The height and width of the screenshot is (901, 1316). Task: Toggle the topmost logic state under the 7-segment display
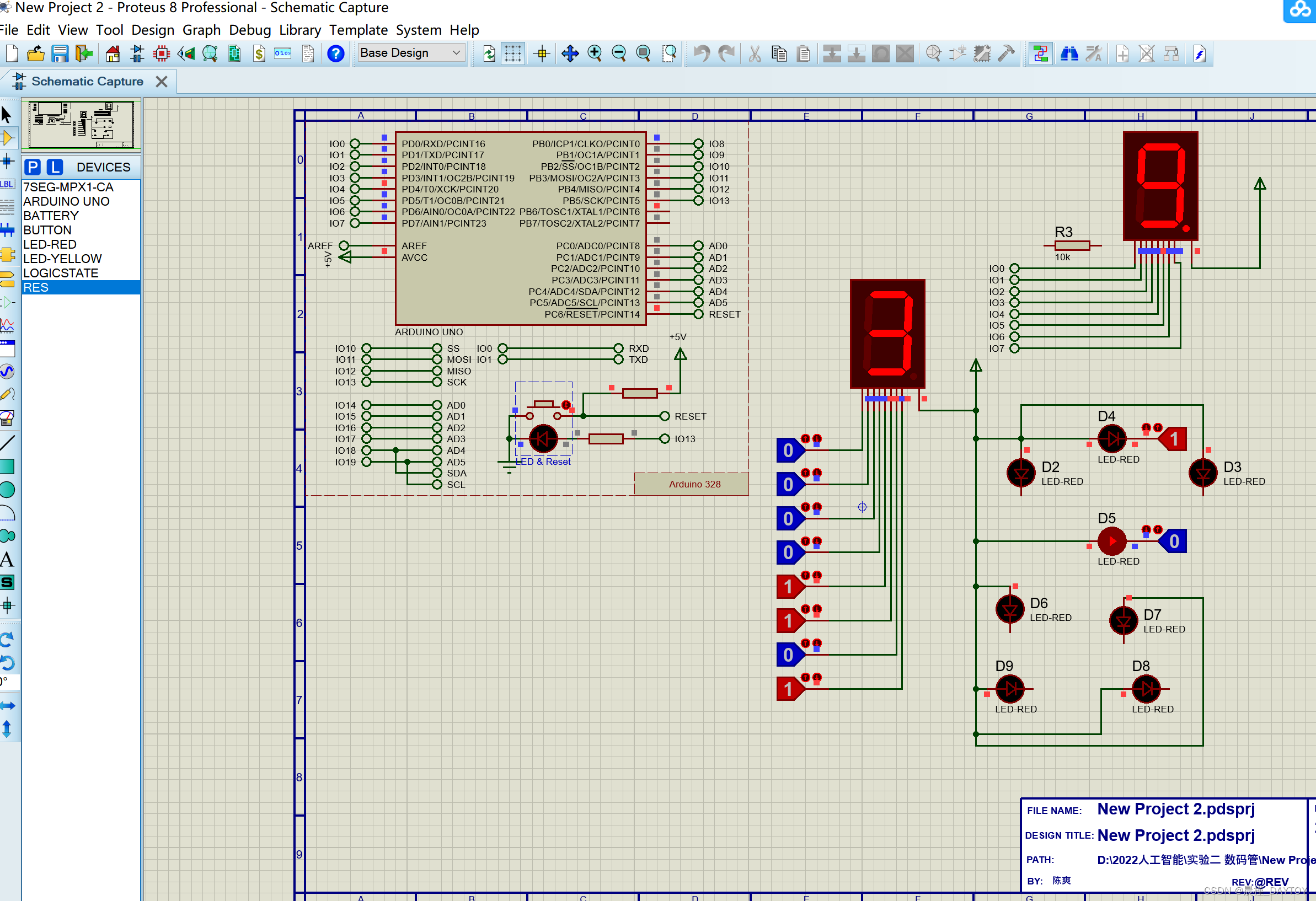coord(790,450)
